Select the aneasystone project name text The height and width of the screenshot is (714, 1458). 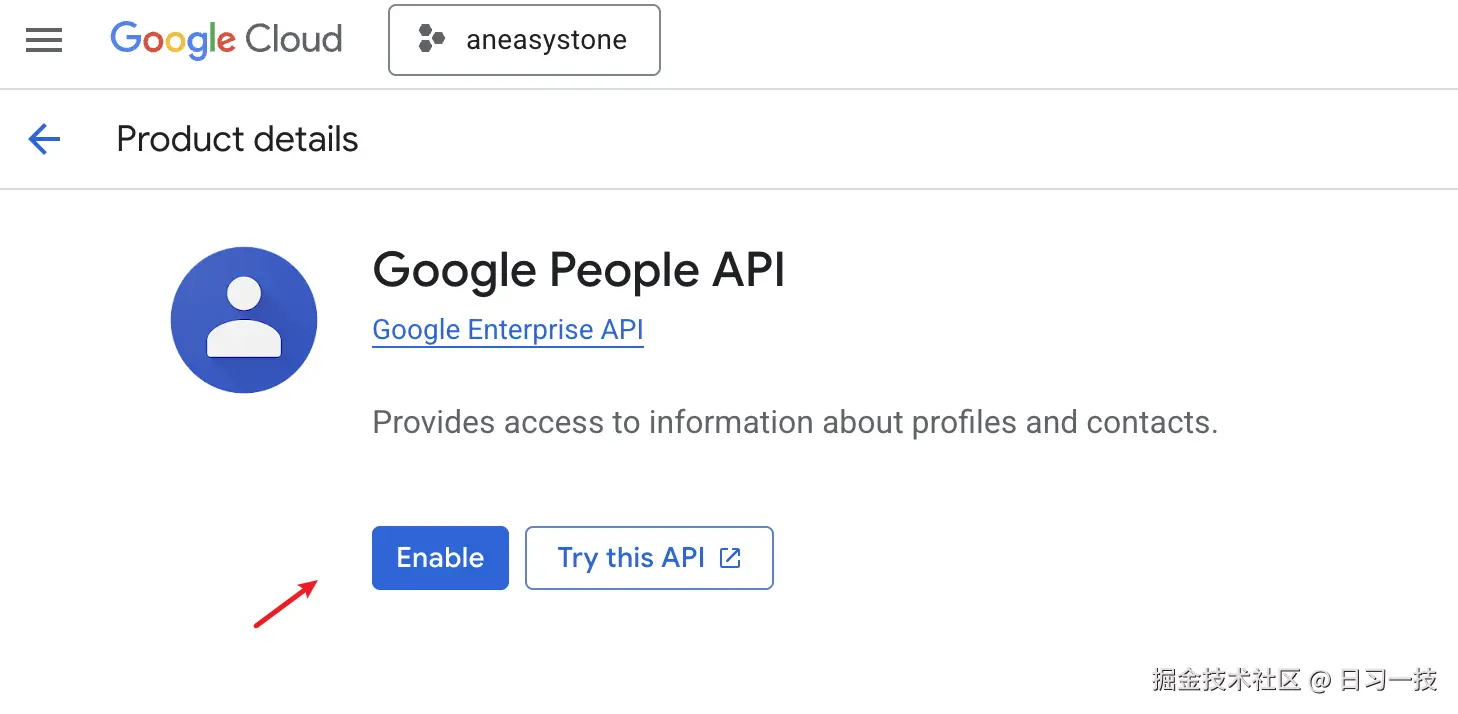pyautogui.click(x=545, y=40)
